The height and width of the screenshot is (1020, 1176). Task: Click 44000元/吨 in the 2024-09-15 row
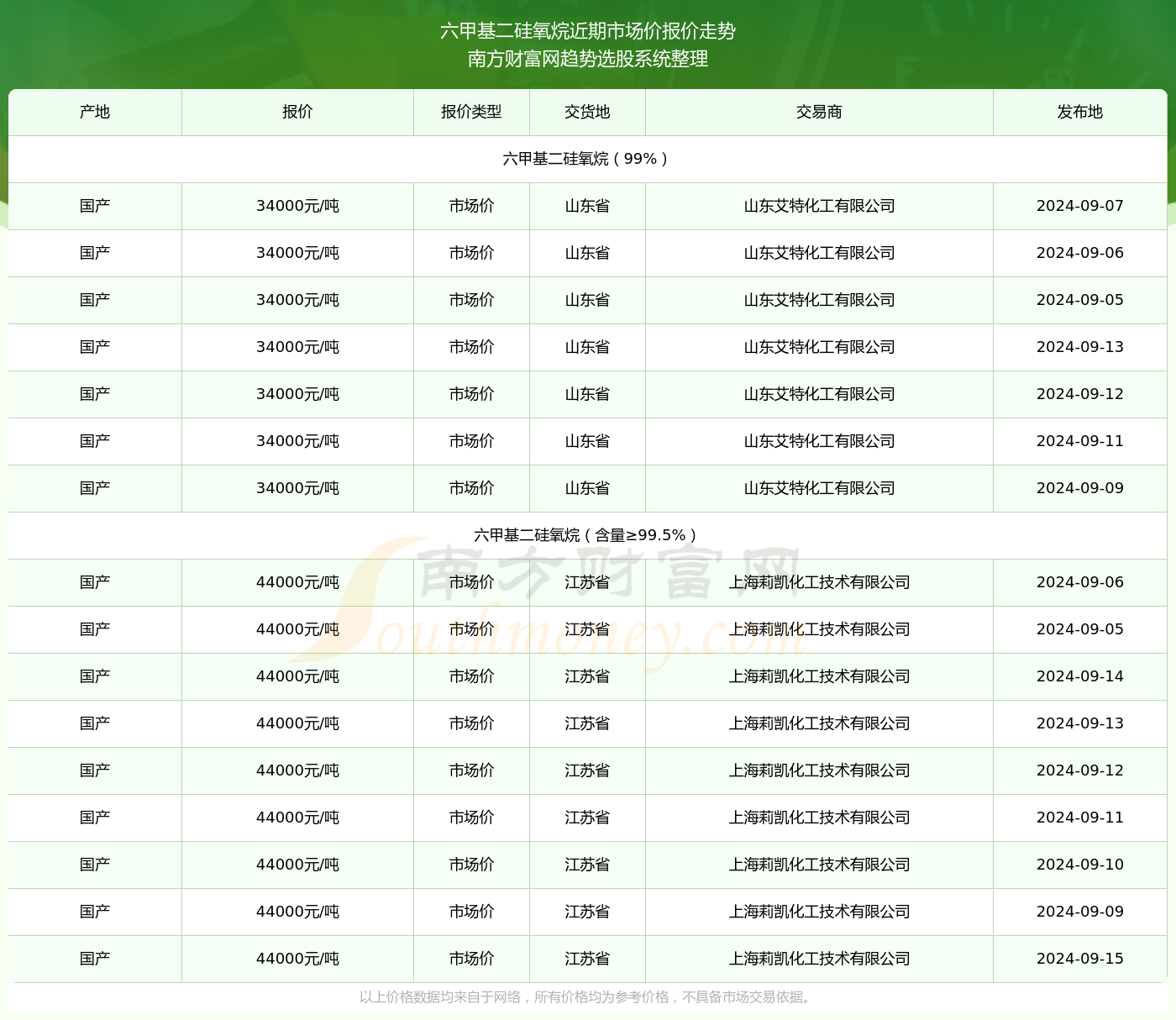297,959
